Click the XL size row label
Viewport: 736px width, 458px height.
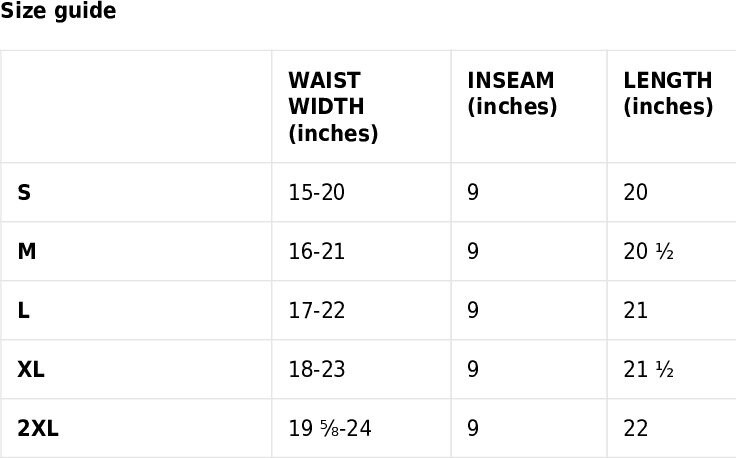click(x=31, y=370)
